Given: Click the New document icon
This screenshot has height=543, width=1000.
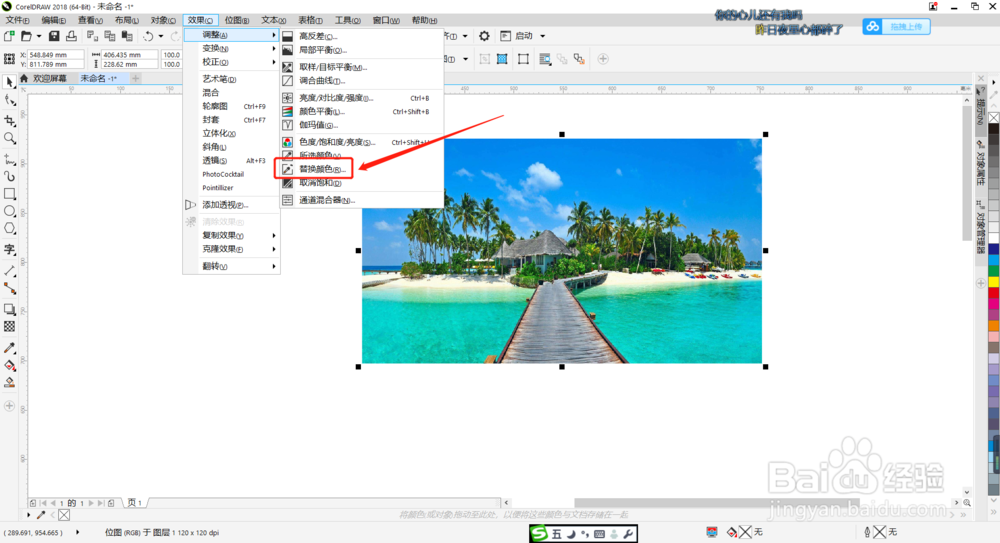Looking at the screenshot, I should point(9,36).
